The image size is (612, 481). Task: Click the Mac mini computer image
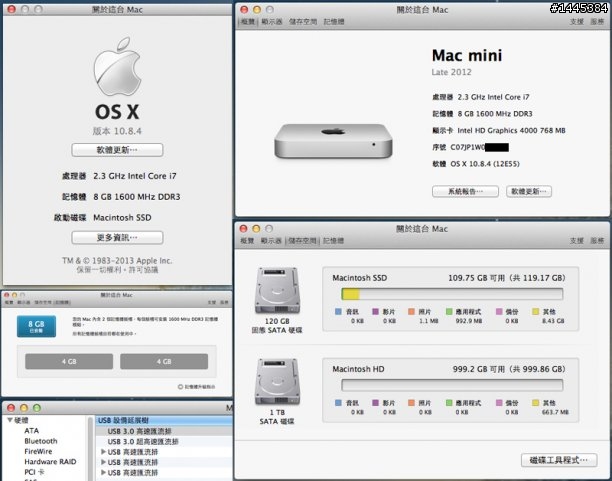coord(333,141)
